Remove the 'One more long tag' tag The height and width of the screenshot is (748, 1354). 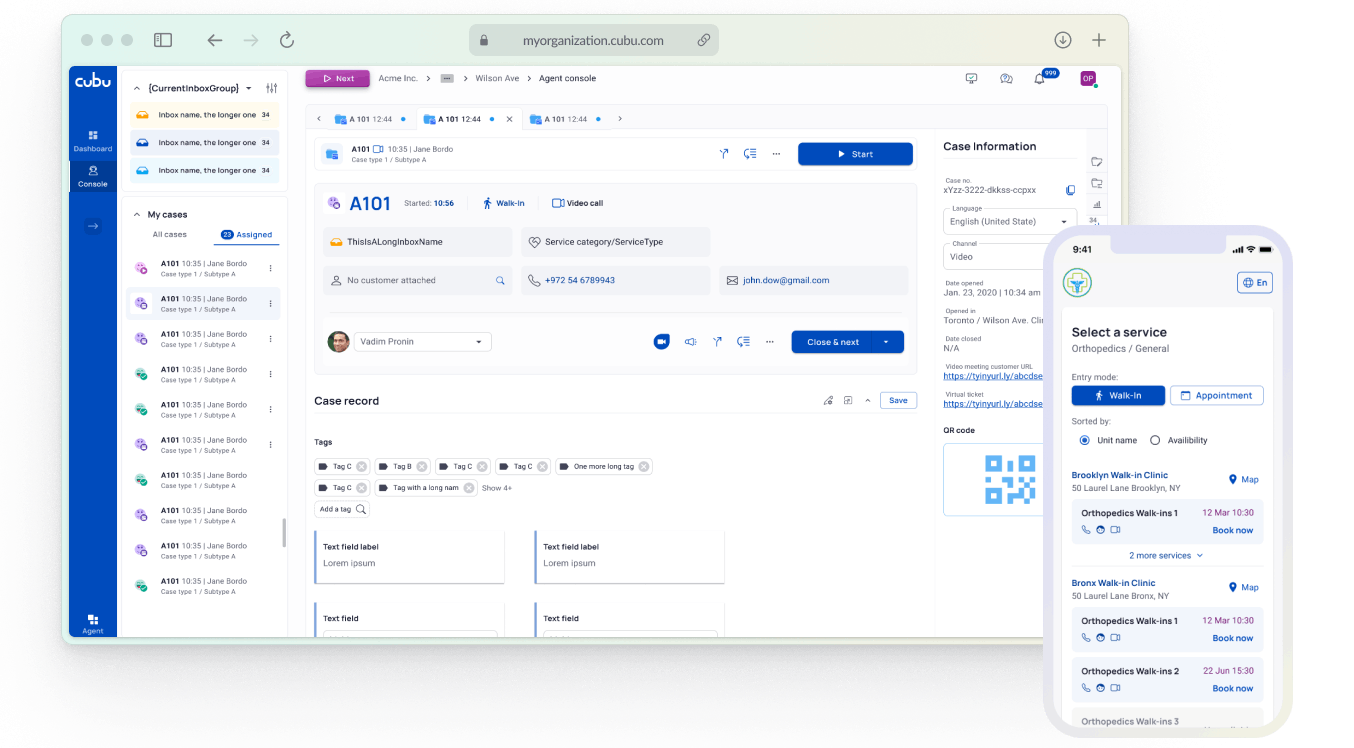point(644,467)
